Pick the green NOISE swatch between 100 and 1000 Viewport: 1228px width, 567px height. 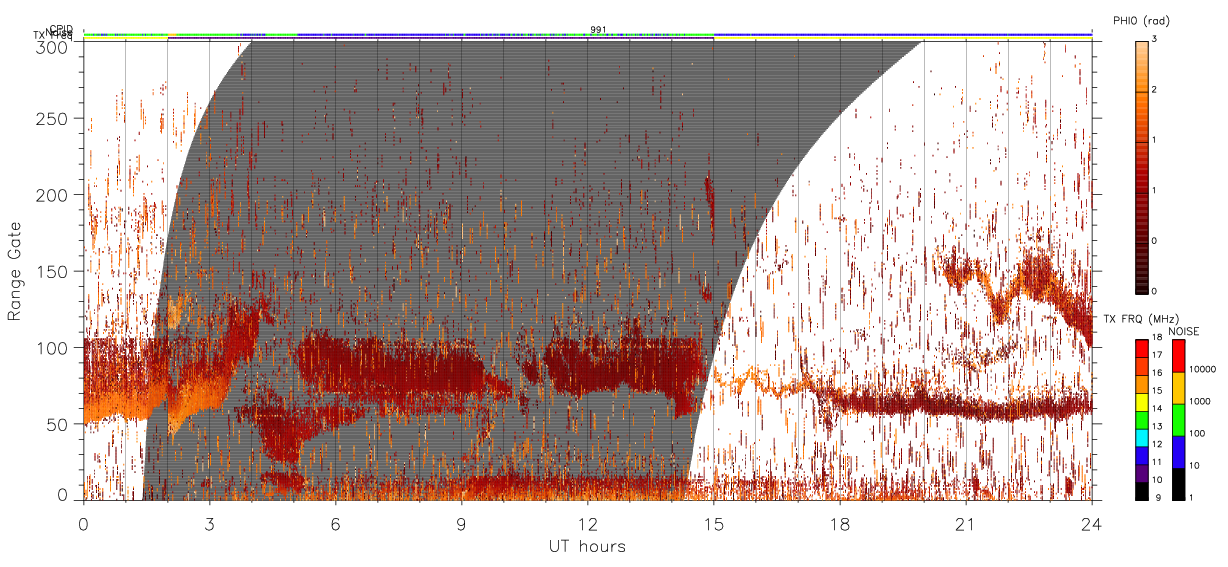tap(1178, 420)
